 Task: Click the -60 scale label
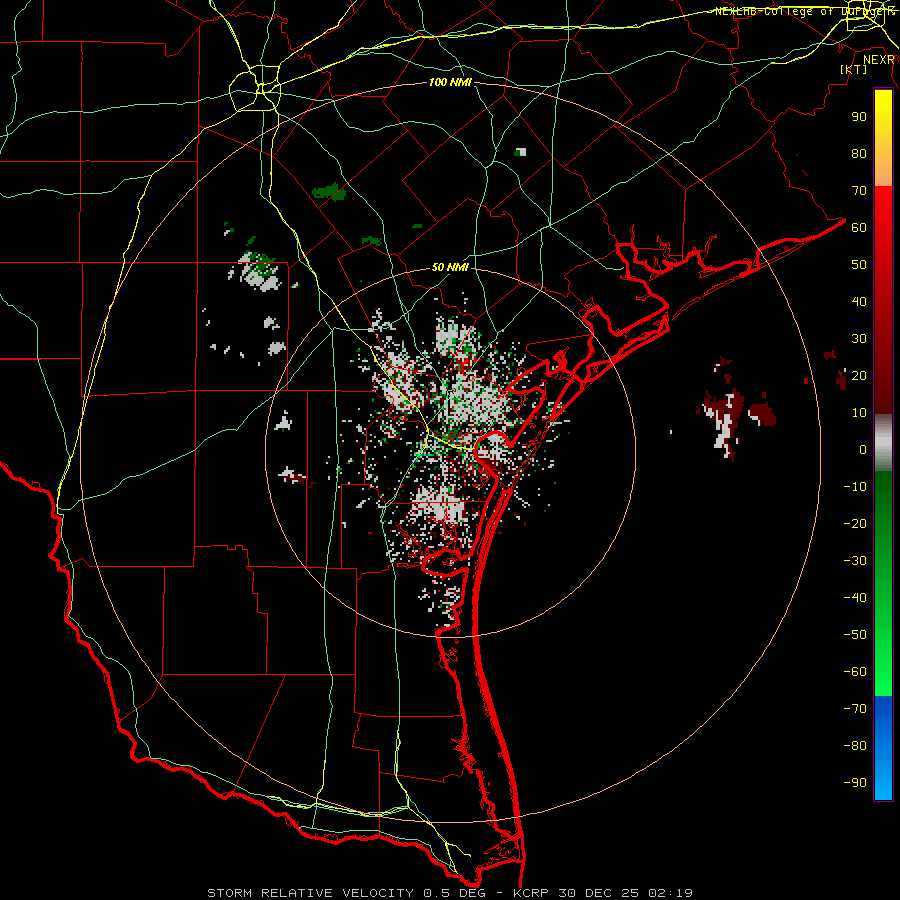(x=855, y=672)
